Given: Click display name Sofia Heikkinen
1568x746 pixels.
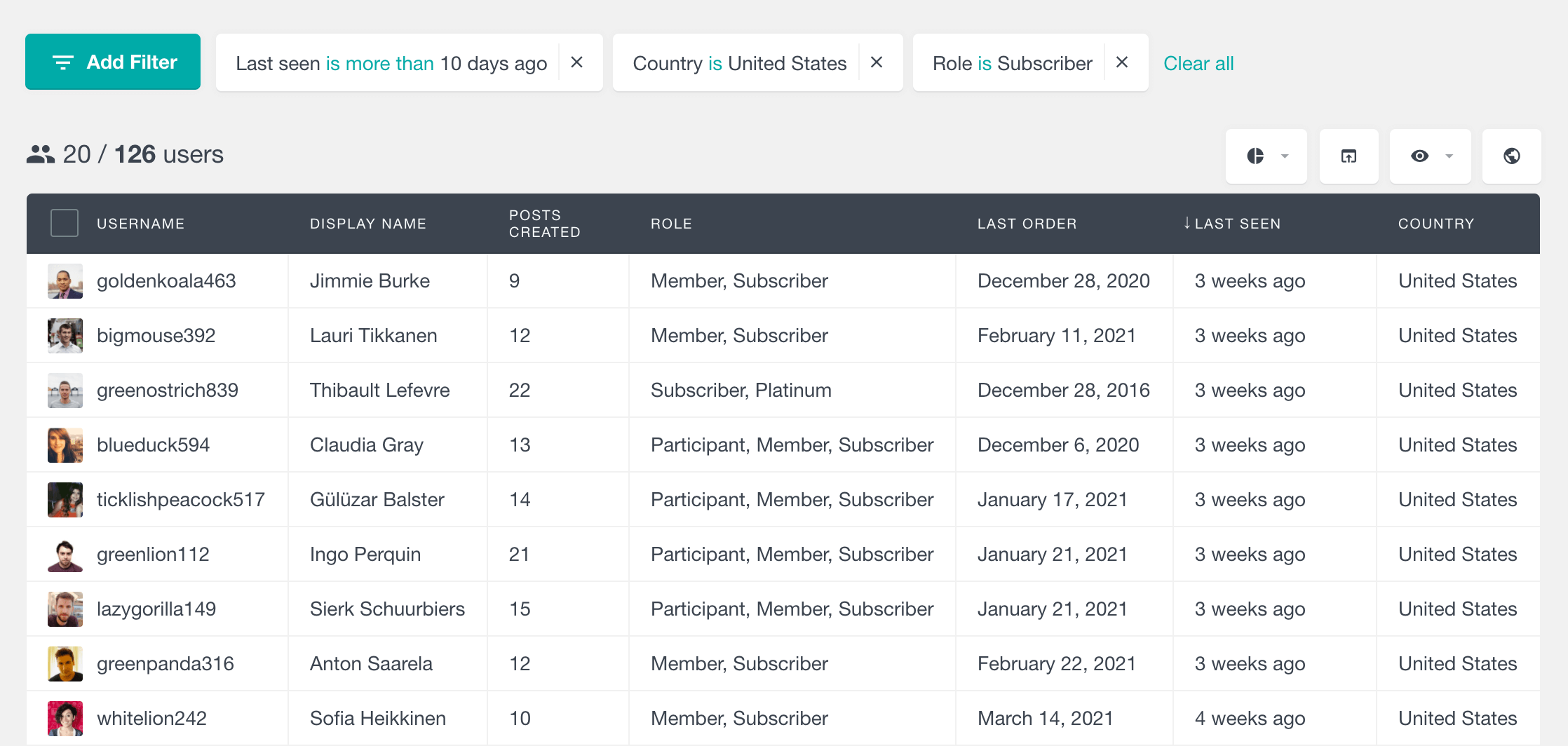Looking at the screenshot, I should [x=378, y=719].
